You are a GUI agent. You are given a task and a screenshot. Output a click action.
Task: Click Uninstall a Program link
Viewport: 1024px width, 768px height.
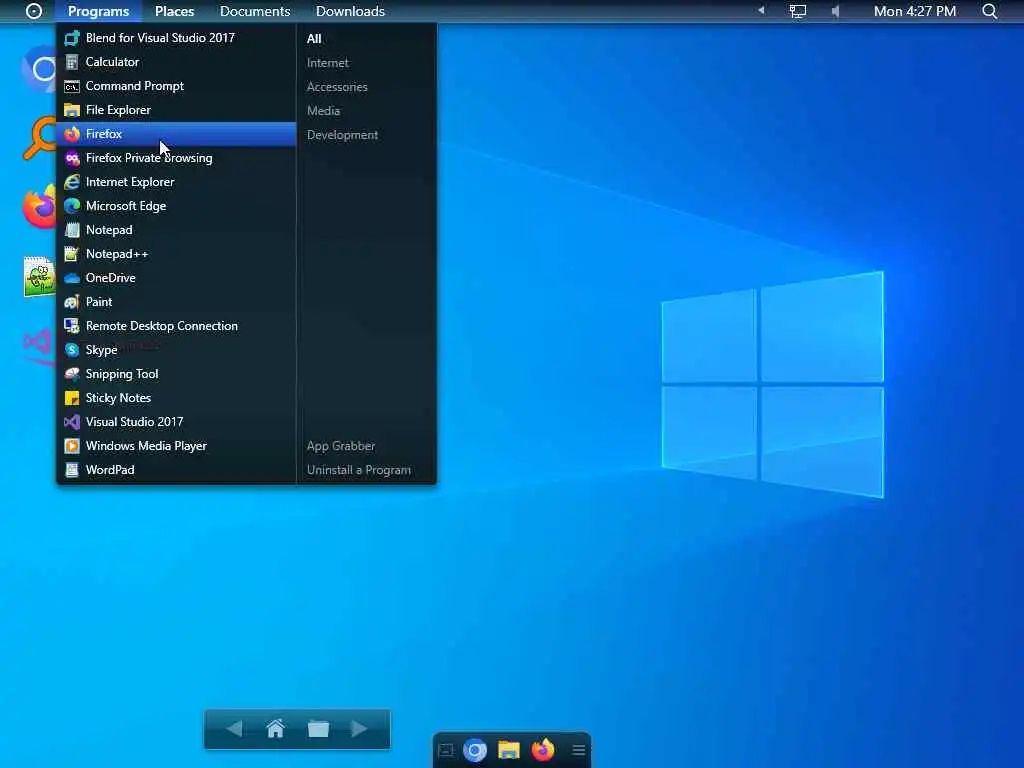click(x=359, y=470)
